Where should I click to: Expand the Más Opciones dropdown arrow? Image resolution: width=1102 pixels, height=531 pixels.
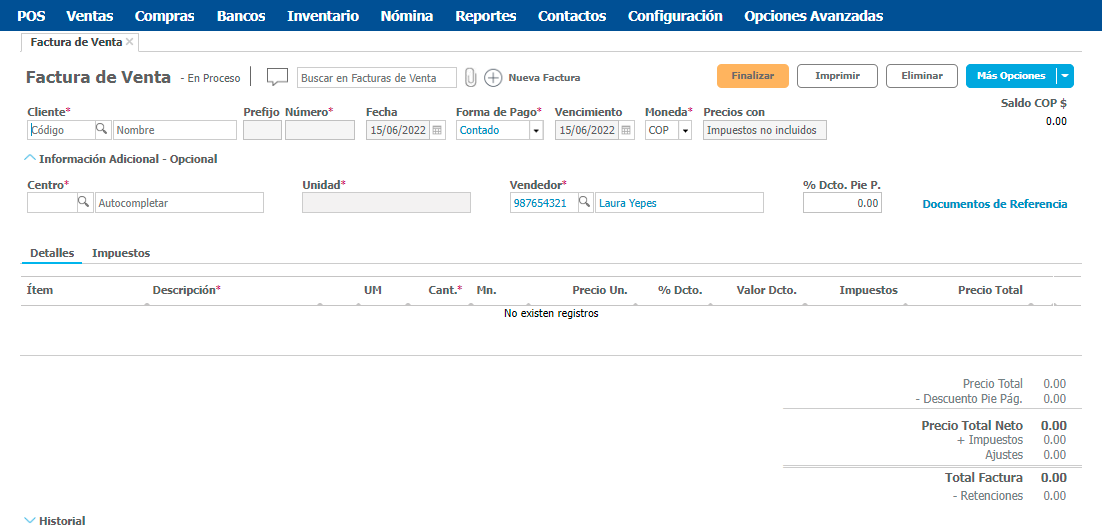coord(1065,76)
